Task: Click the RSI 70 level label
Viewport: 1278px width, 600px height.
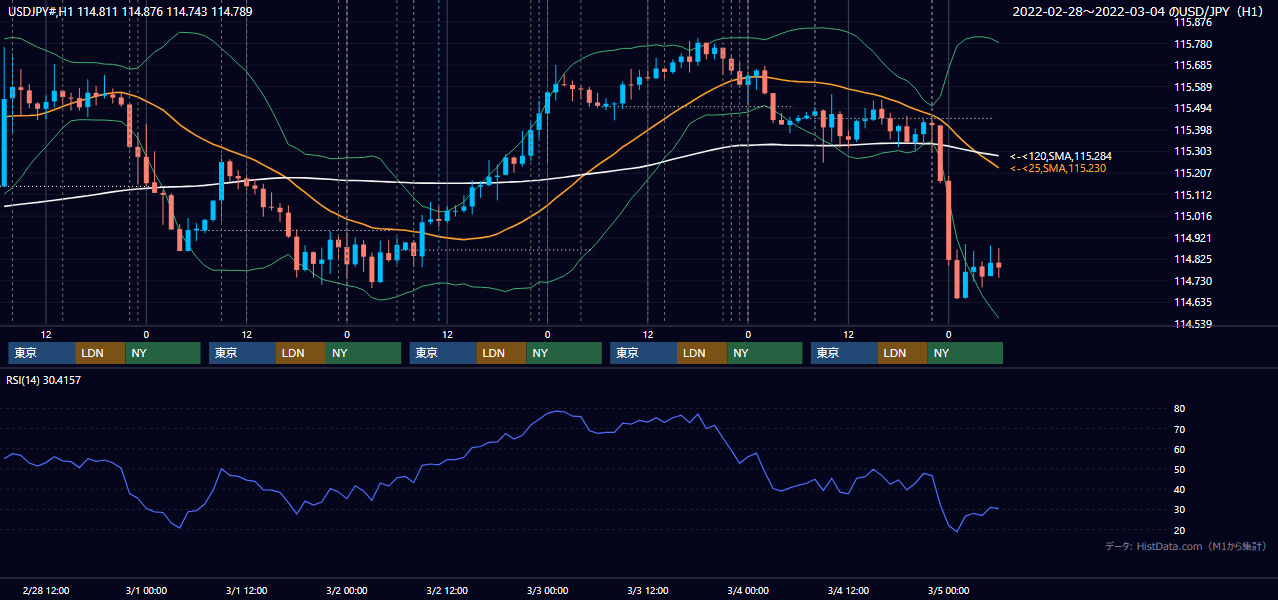Action: (1179, 429)
